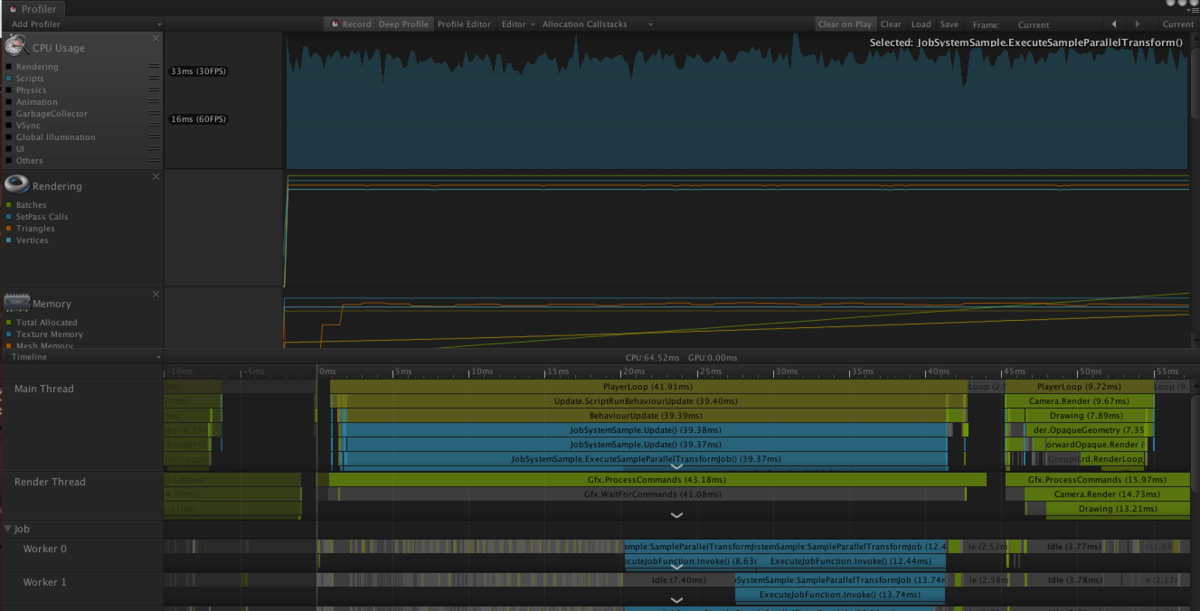Image resolution: width=1200 pixels, height=611 pixels.
Task: Click the Clear button
Action: (x=890, y=24)
